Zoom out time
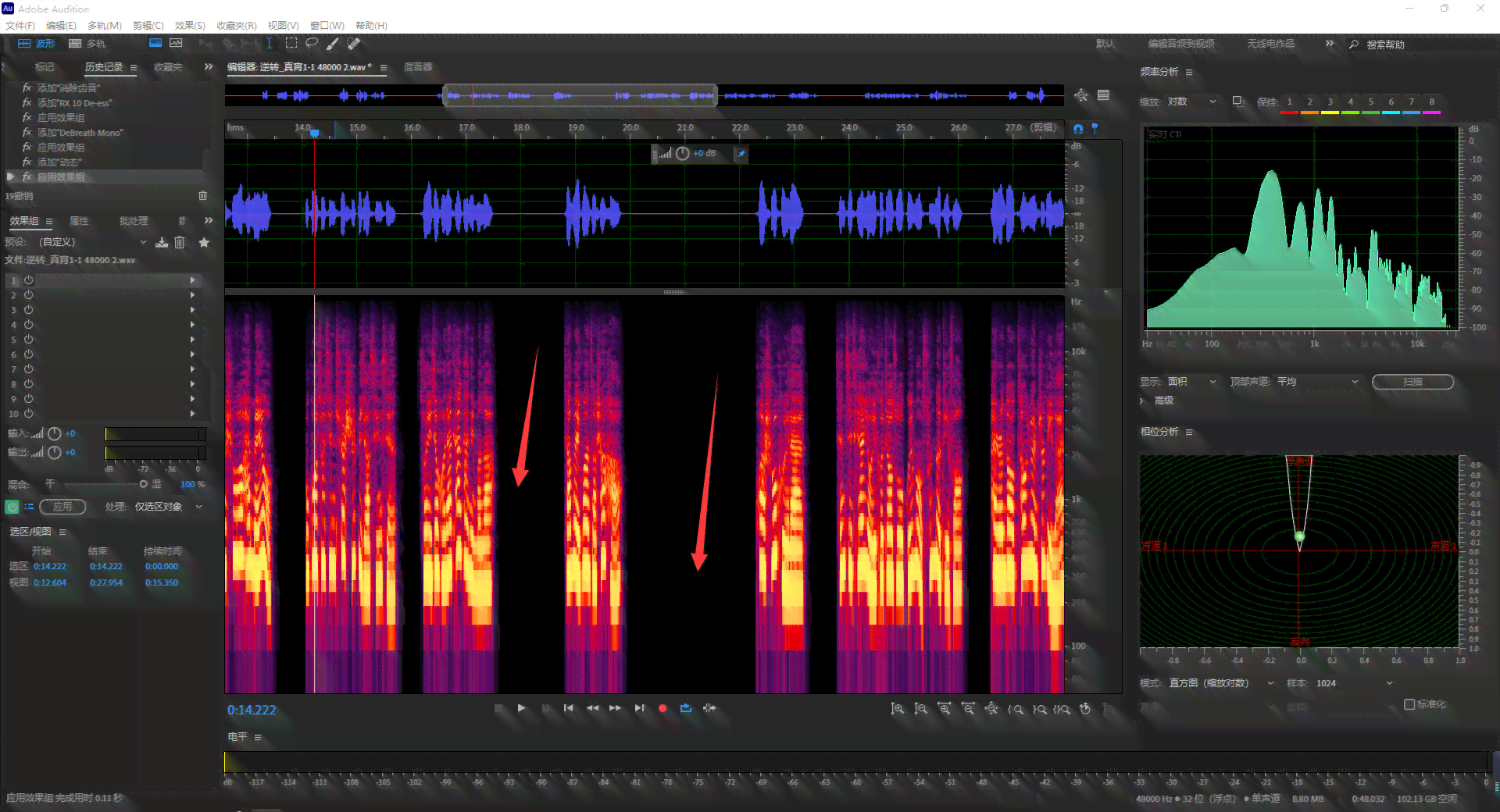This screenshot has height=812, width=1500. coord(968,709)
